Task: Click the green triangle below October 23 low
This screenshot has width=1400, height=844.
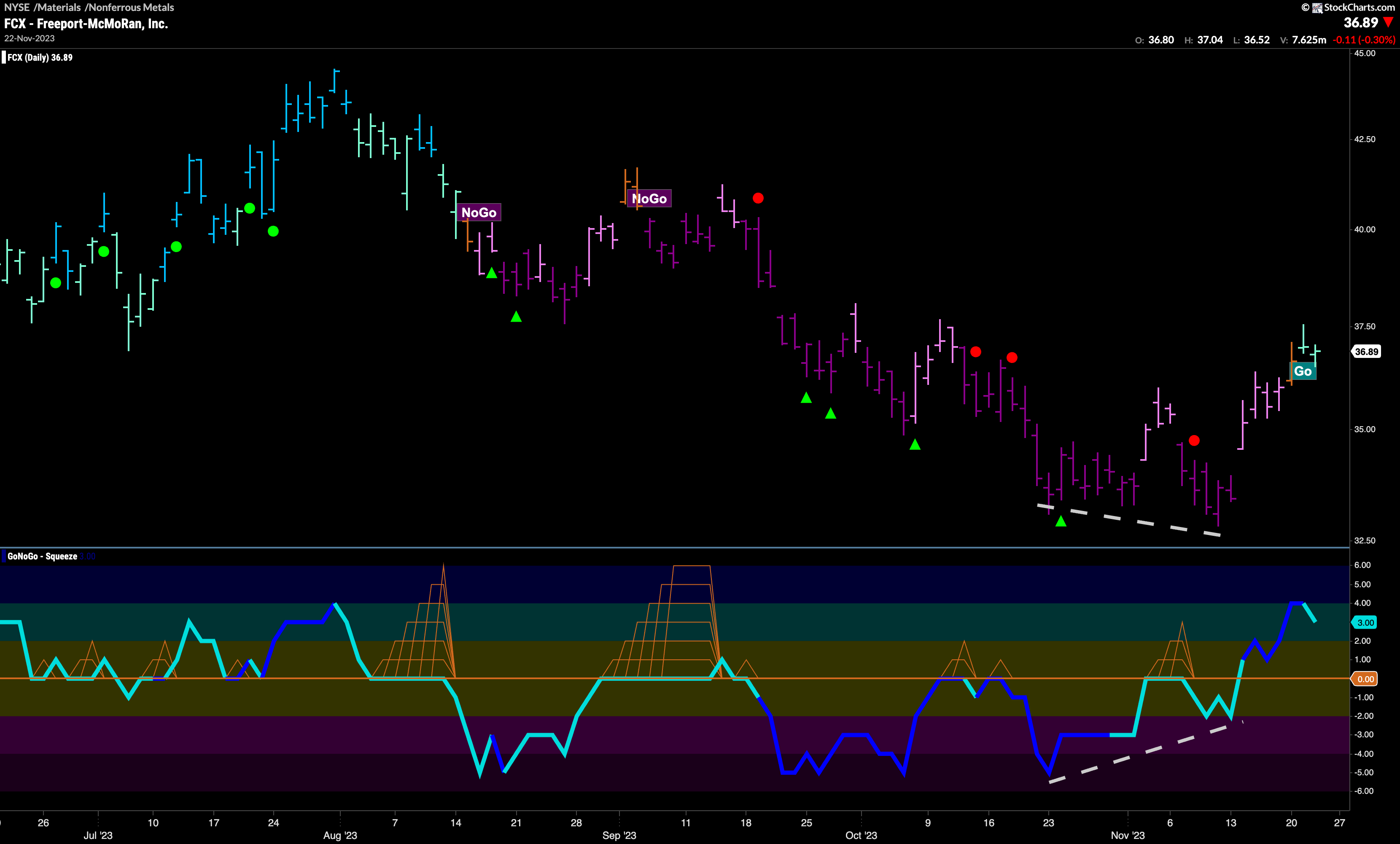Action: click(x=1060, y=521)
